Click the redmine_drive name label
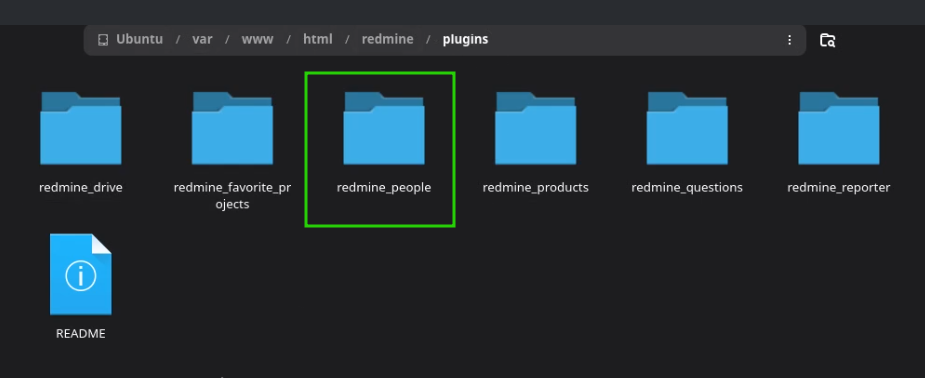The width and height of the screenshot is (925, 378). (x=81, y=188)
